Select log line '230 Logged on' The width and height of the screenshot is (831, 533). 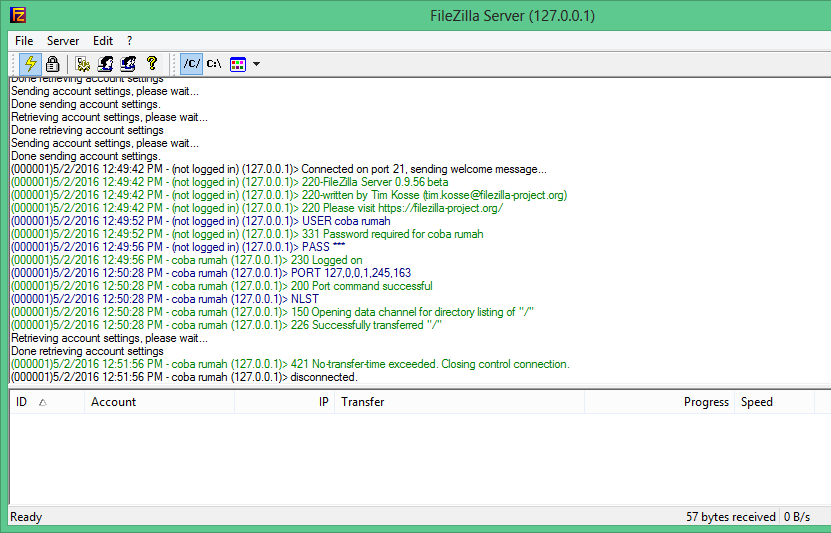pyautogui.click(x=187, y=260)
